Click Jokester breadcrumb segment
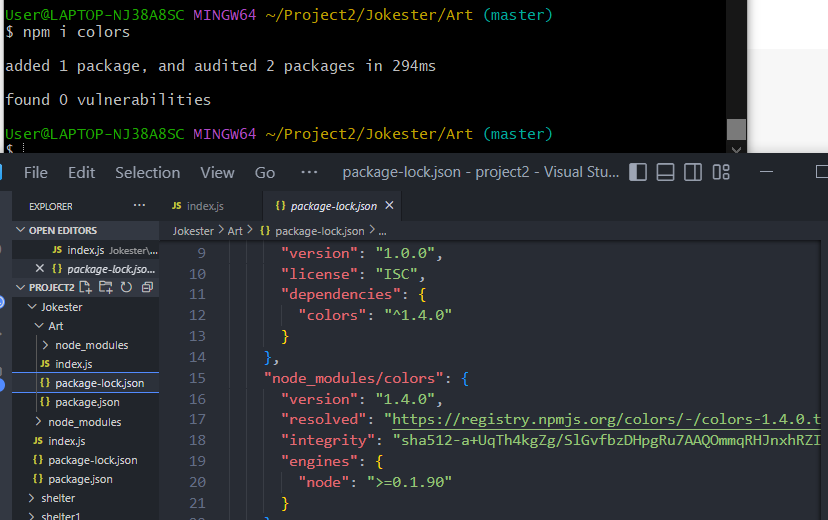Image resolution: width=828 pixels, height=520 pixels. coord(193,231)
